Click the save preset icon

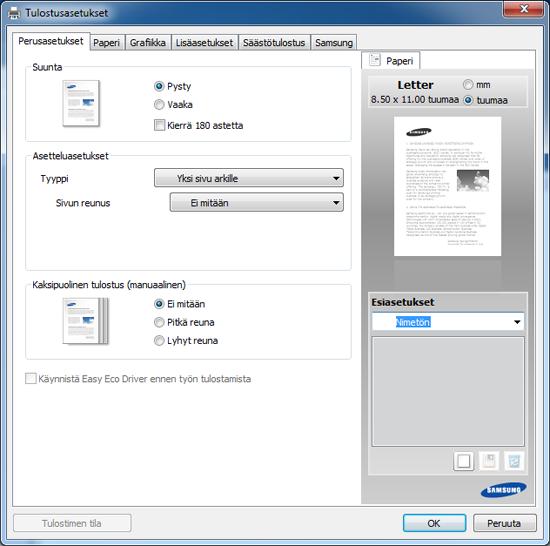(x=489, y=461)
